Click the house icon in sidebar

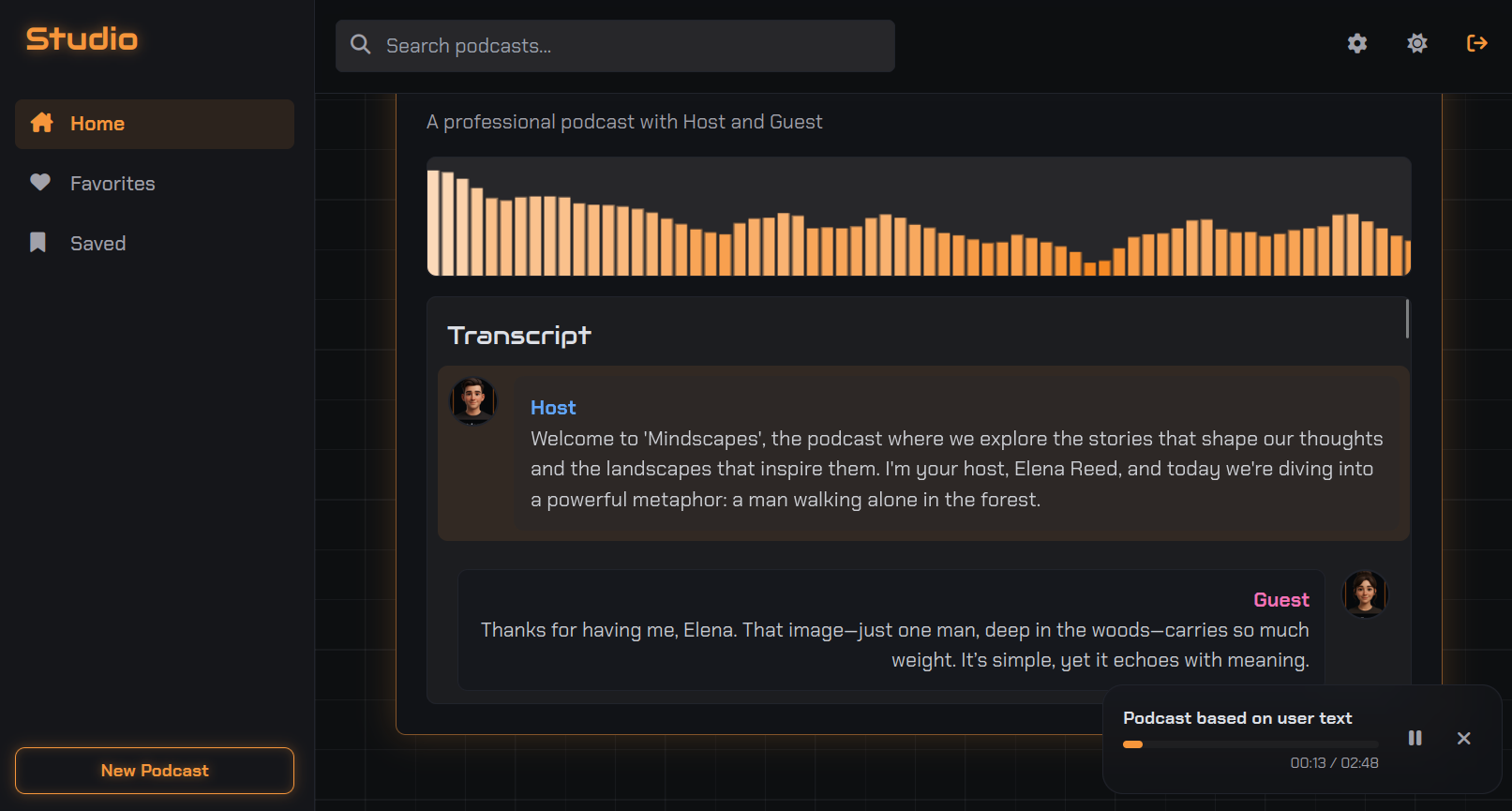click(41, 123)
